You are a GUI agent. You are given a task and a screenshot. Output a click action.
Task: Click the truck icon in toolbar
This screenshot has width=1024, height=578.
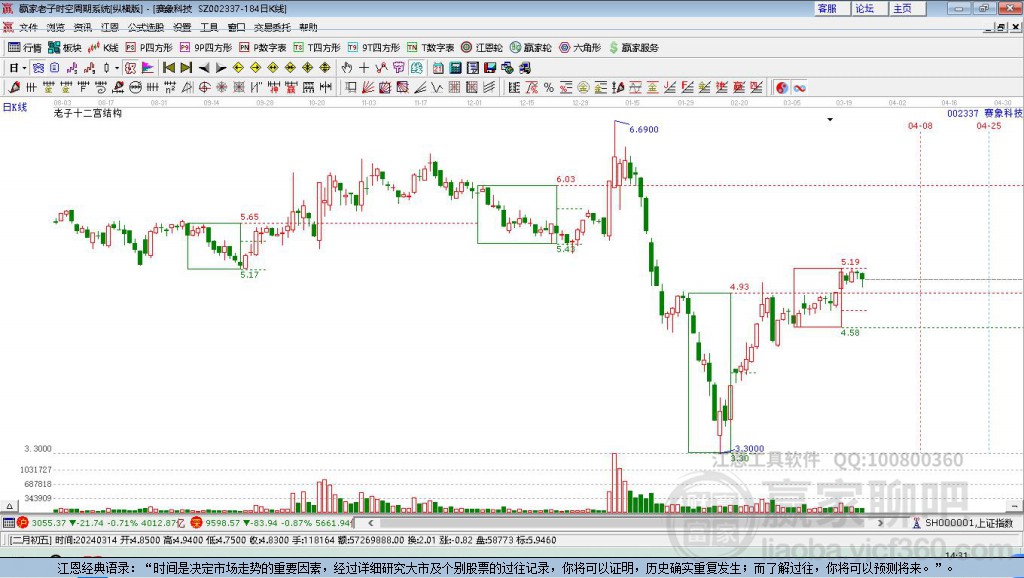pyautogui.click(x=524, y=68)
